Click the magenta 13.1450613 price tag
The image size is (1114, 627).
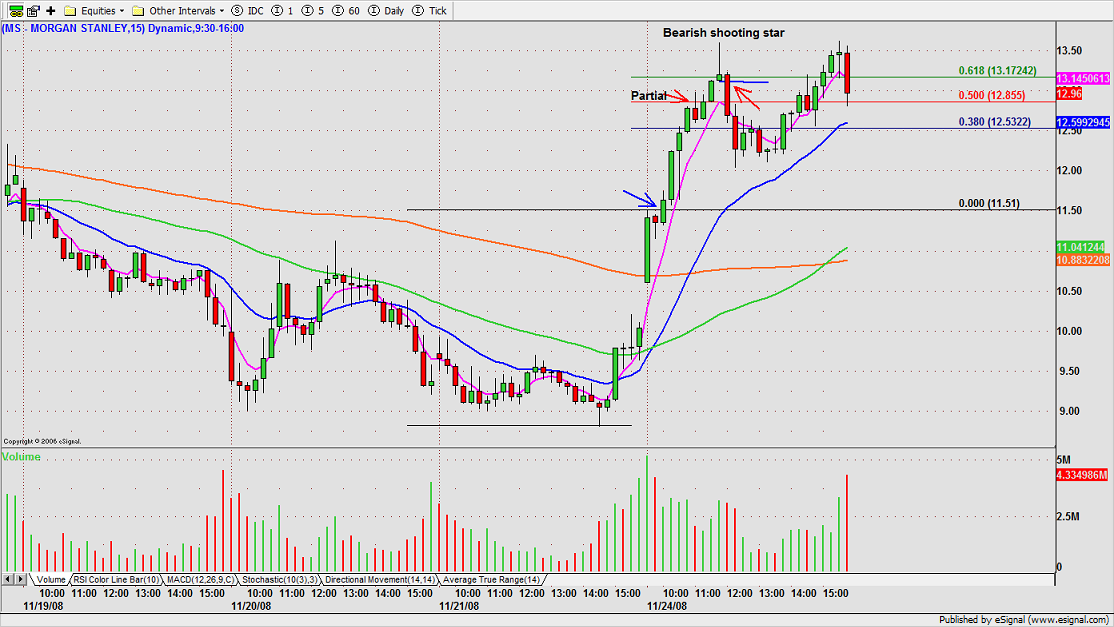1083,79
